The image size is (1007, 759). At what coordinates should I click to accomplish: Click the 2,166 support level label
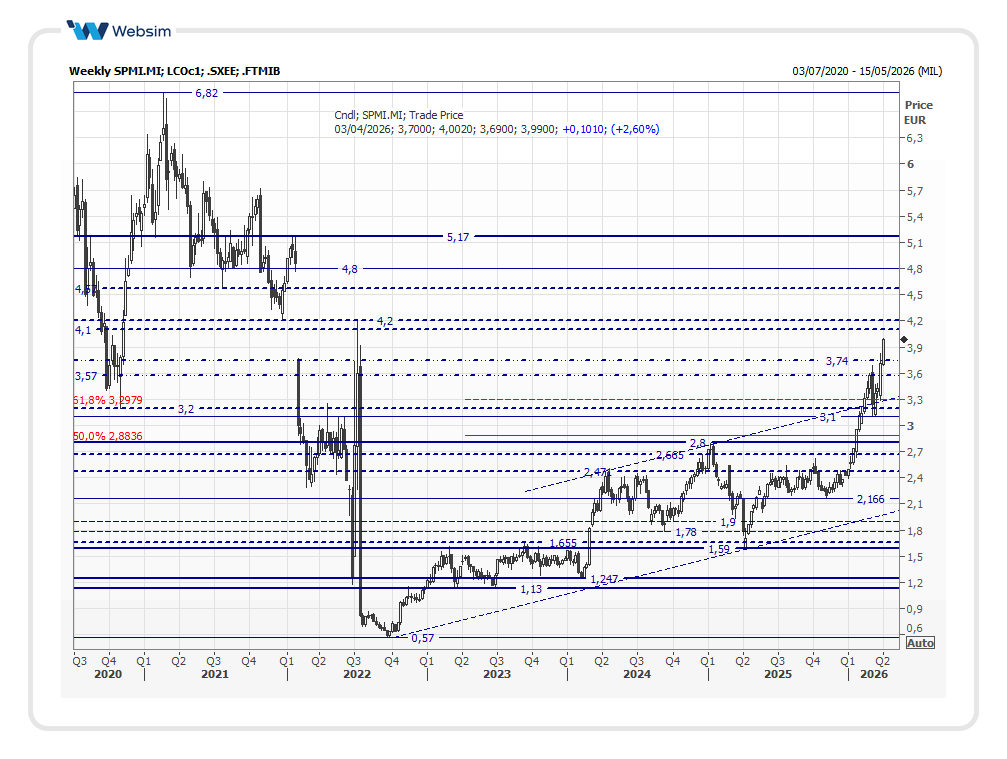tap(869, 499)
